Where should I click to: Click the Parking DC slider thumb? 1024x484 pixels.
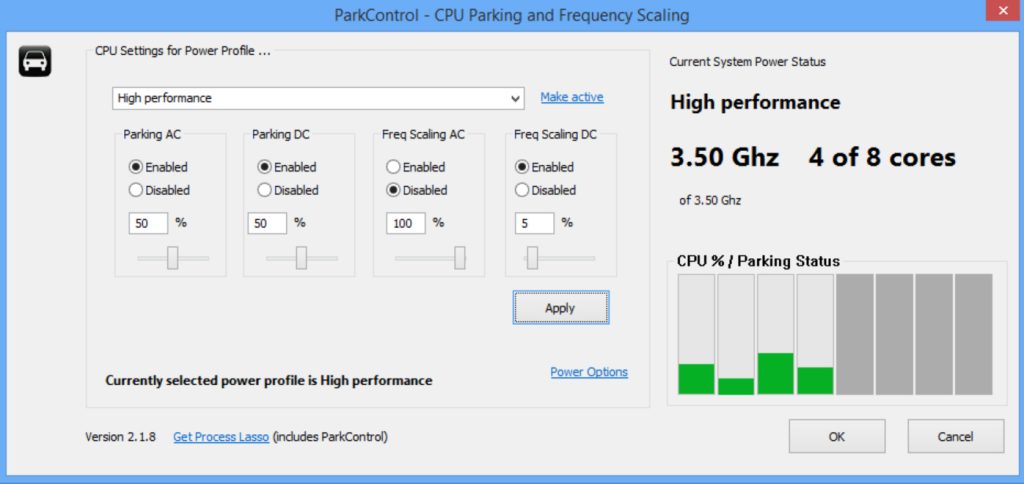tap(301, 258)
